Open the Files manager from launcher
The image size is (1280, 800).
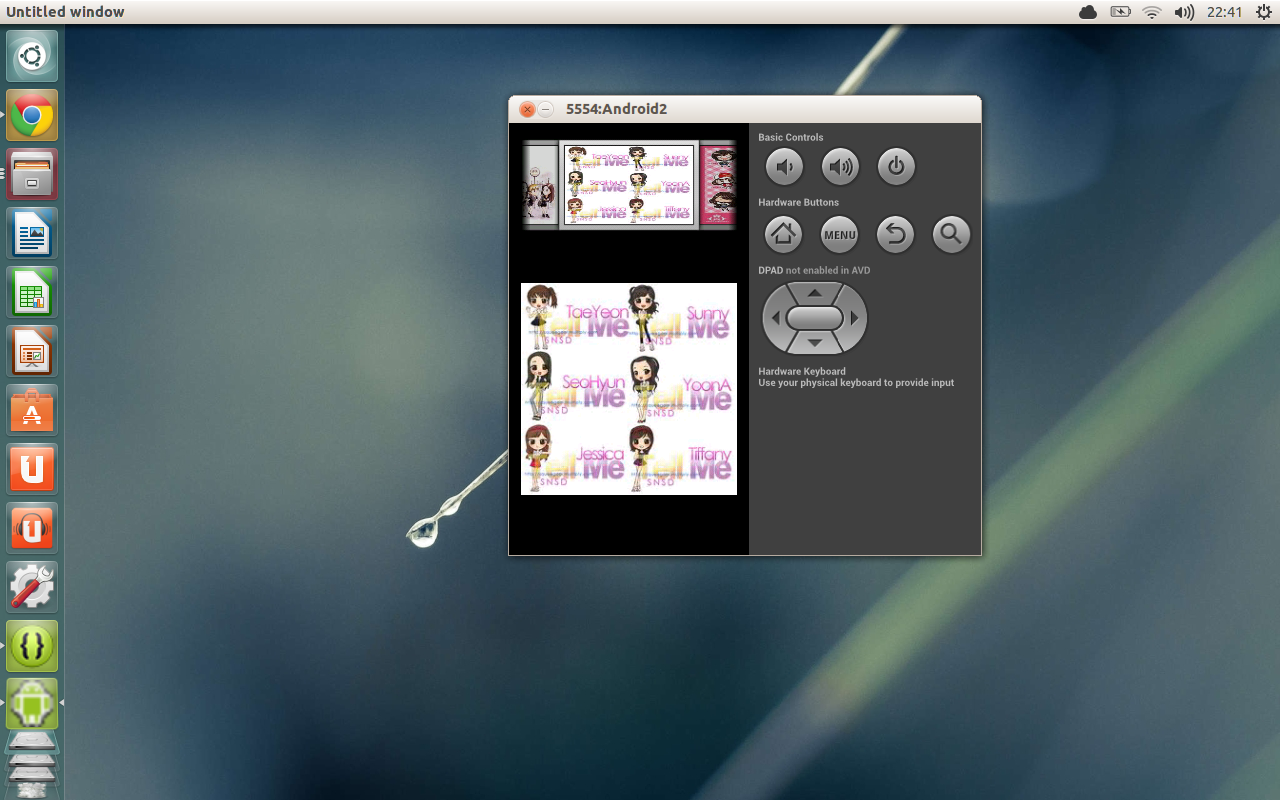coord(32,174)
